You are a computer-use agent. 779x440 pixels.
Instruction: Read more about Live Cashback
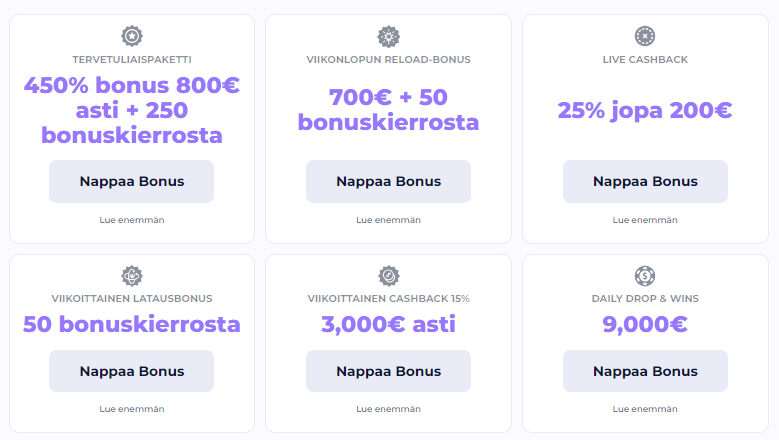645,220
